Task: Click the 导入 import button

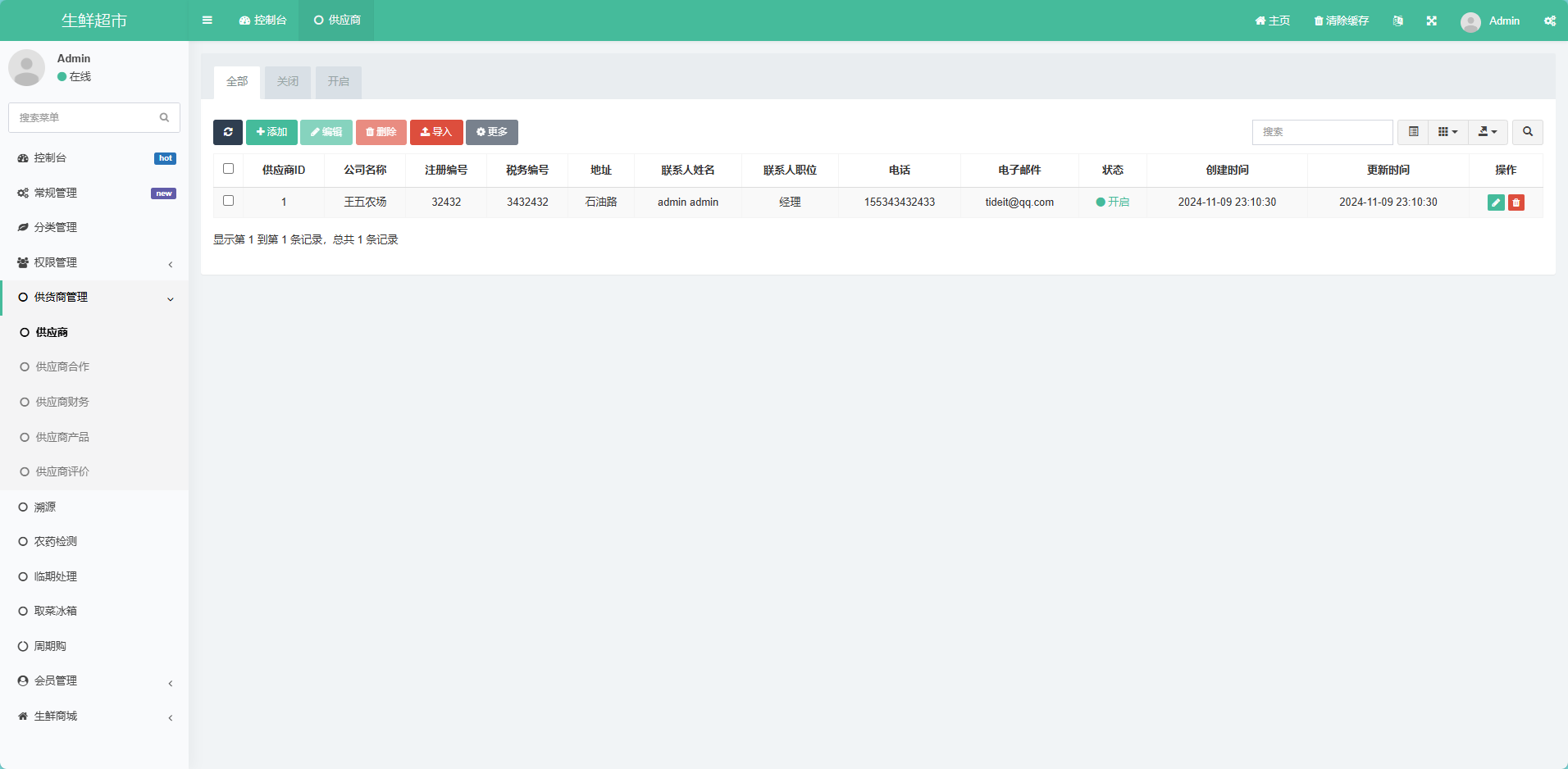Action: (436, 132)
